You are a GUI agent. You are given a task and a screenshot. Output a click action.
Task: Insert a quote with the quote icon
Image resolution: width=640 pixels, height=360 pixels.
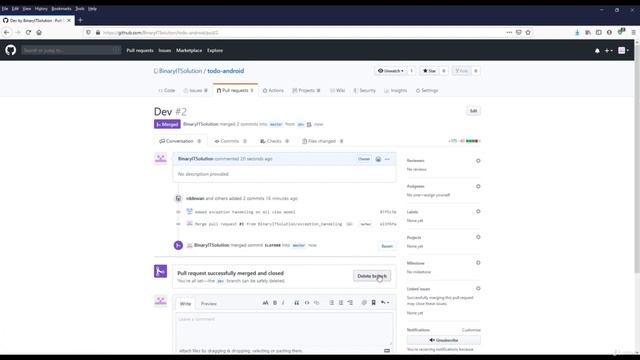[297, 303]
